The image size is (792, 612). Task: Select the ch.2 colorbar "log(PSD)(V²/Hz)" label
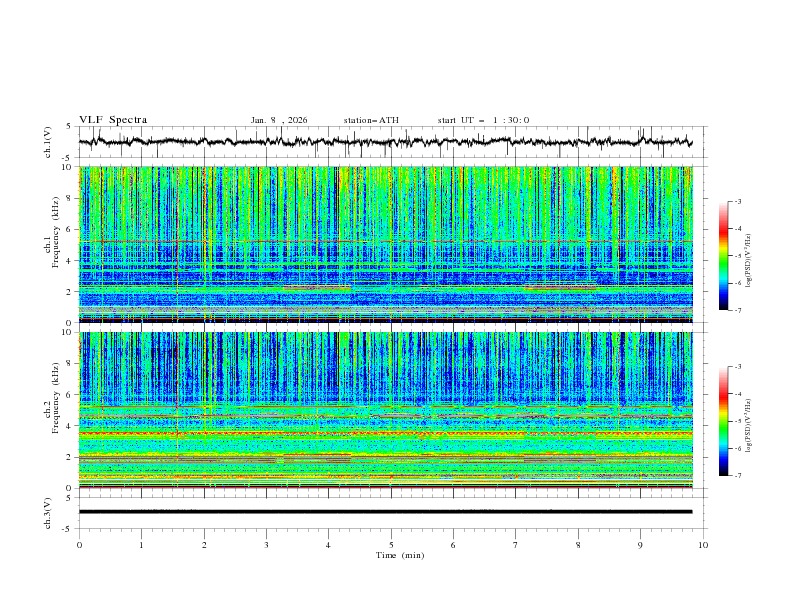click(x=749, y=425)
